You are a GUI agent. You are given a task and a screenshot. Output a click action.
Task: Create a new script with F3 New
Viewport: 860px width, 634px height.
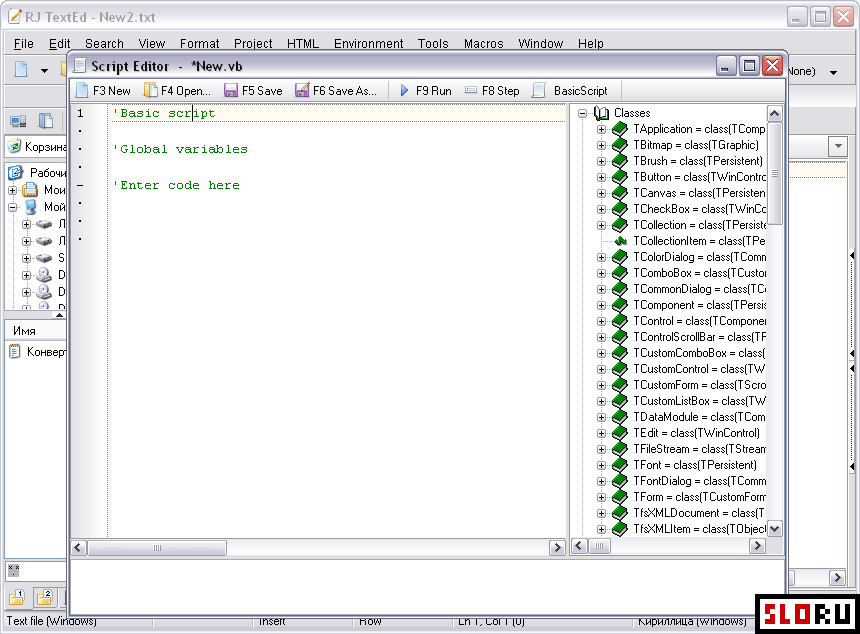tap(104, 90)
